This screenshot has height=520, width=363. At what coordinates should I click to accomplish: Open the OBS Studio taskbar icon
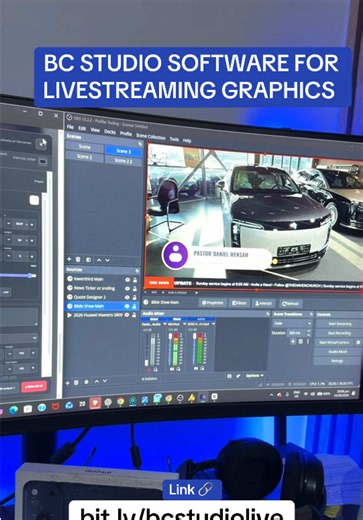pos(180,398)
